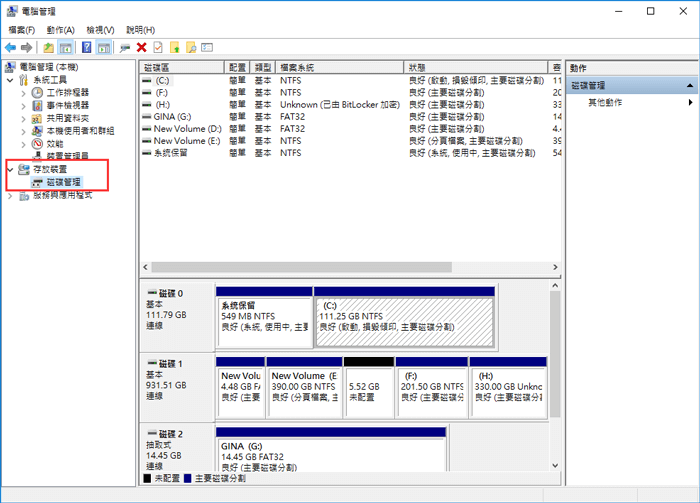Screen dimensions: 700x503
Task: Sort by the 檔案系統 column header
Action: click(340, 67)
